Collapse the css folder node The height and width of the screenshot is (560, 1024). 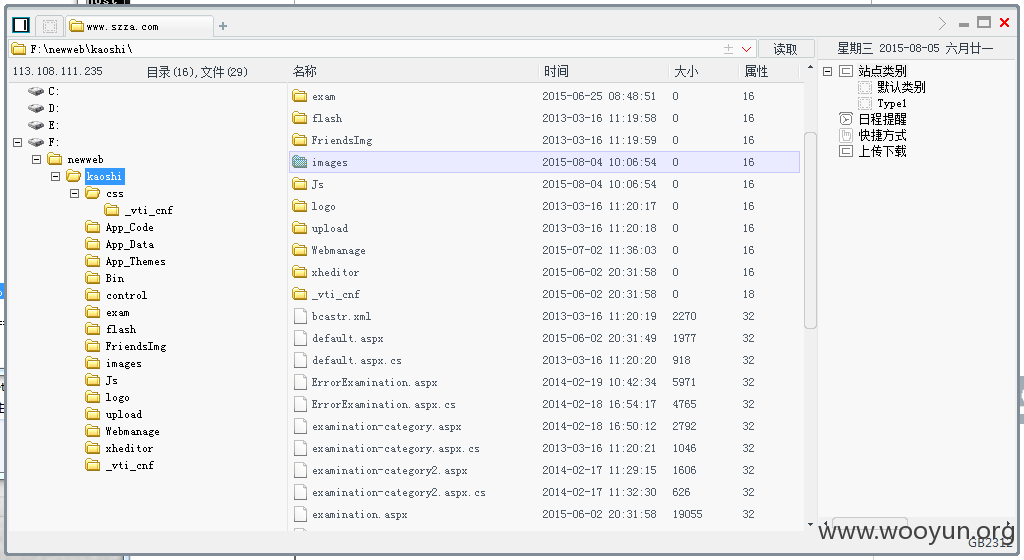74,193
